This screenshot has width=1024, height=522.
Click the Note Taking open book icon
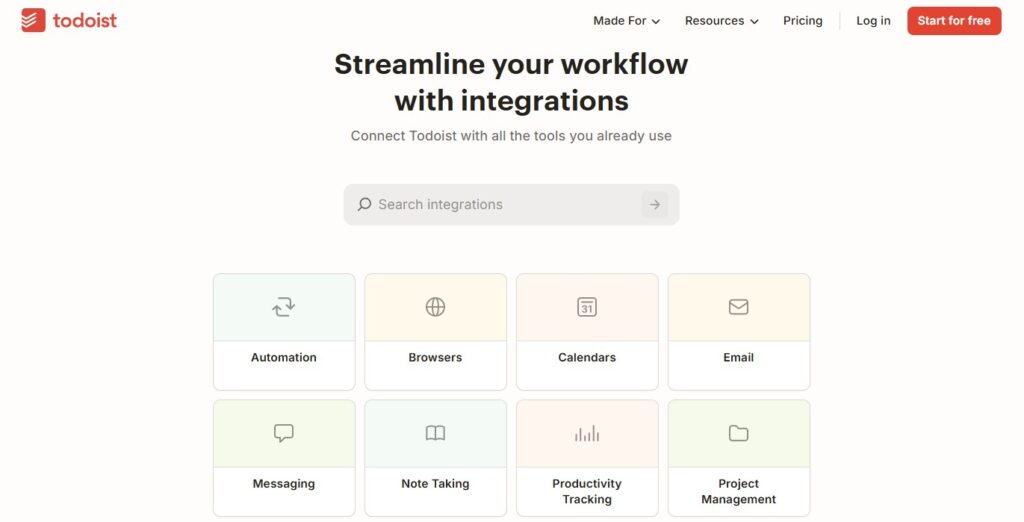tap(435, 433)
